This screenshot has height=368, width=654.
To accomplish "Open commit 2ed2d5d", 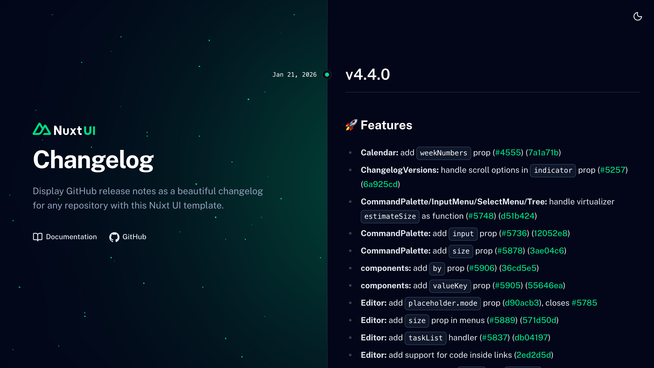I will pos(534,355).
